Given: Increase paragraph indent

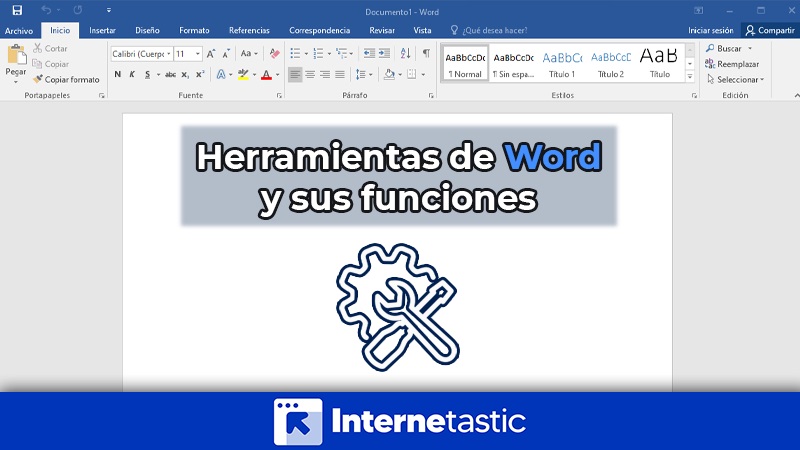Looking at the screenshot, I should click(384, 53).
